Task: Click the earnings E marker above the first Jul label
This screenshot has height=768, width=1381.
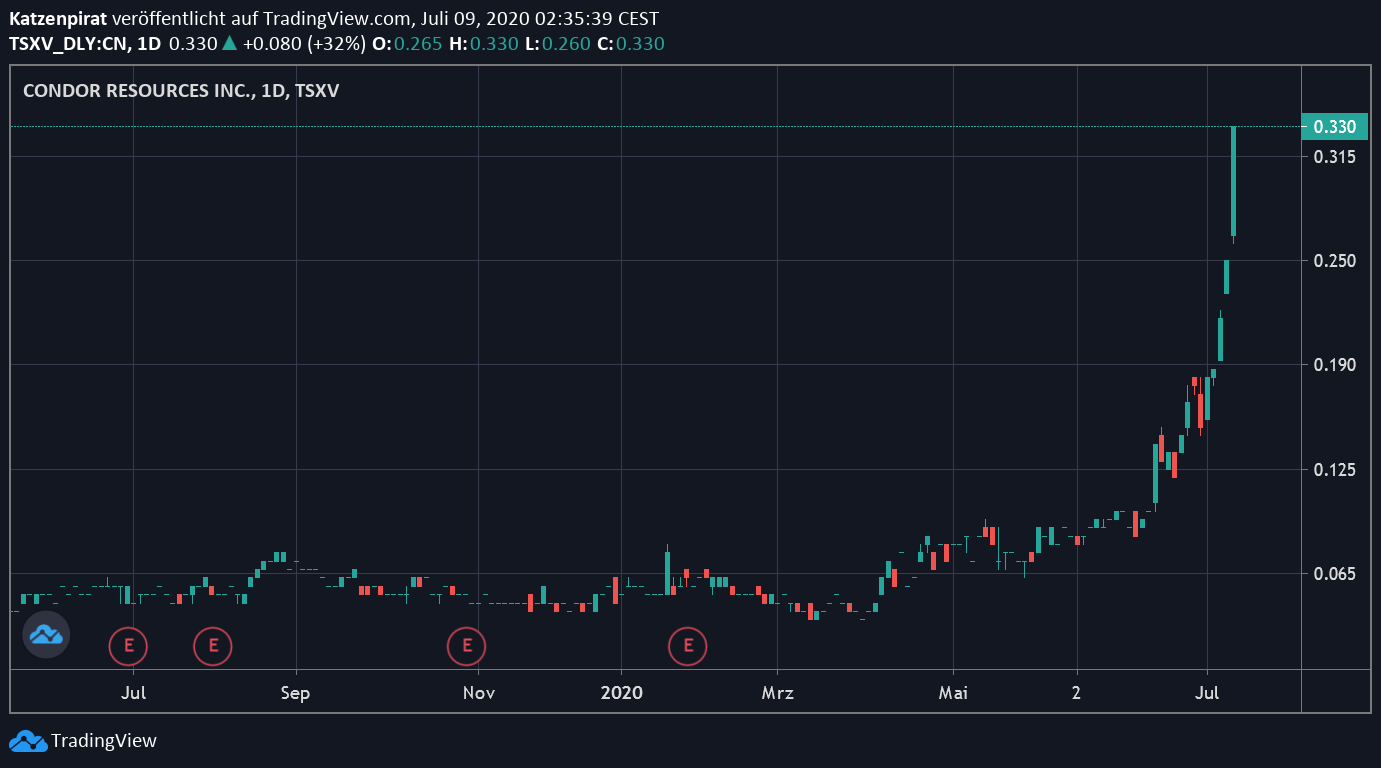Action: pos(128,646)
